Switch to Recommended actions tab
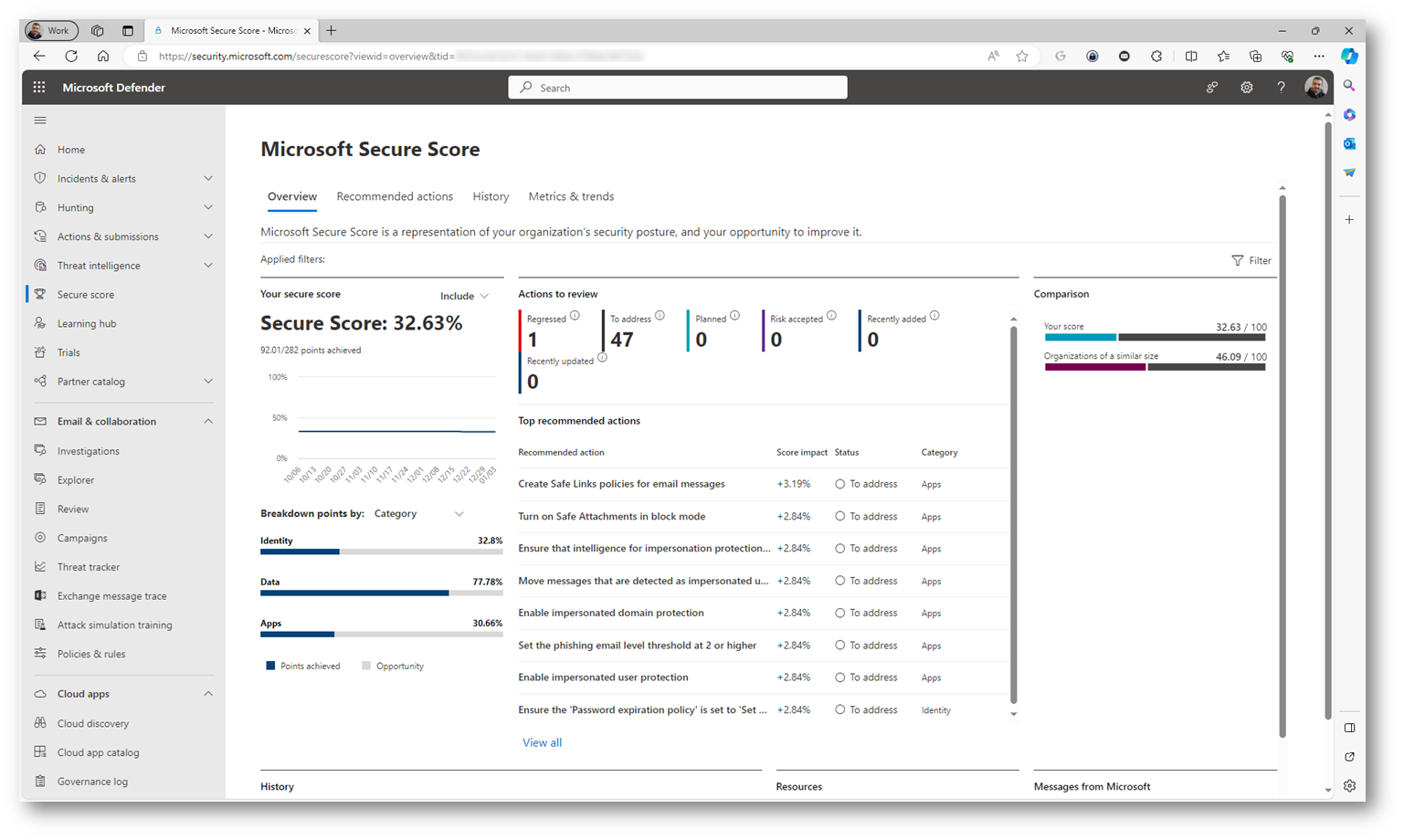This screenshot has width=1404, height=840. (x=395, y=196)
